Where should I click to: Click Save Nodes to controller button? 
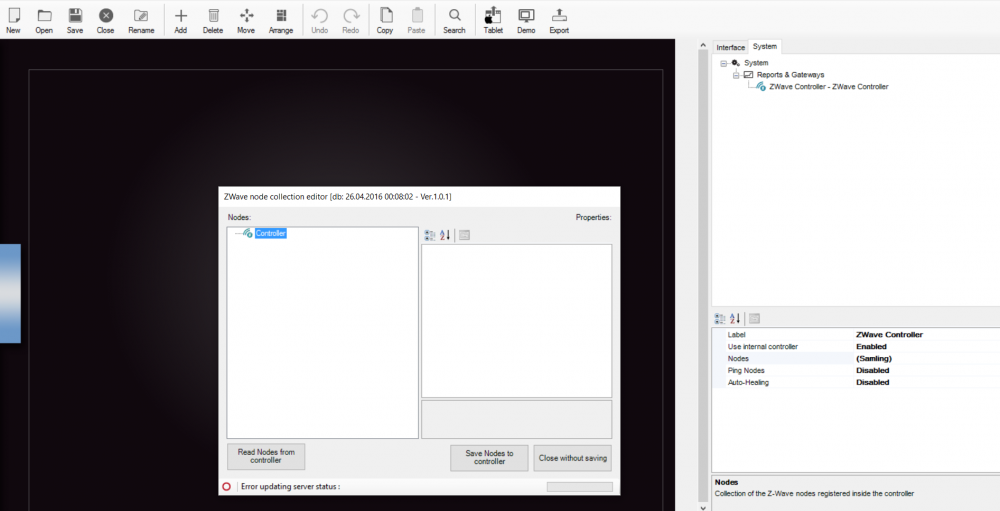[x=489, y=457]
